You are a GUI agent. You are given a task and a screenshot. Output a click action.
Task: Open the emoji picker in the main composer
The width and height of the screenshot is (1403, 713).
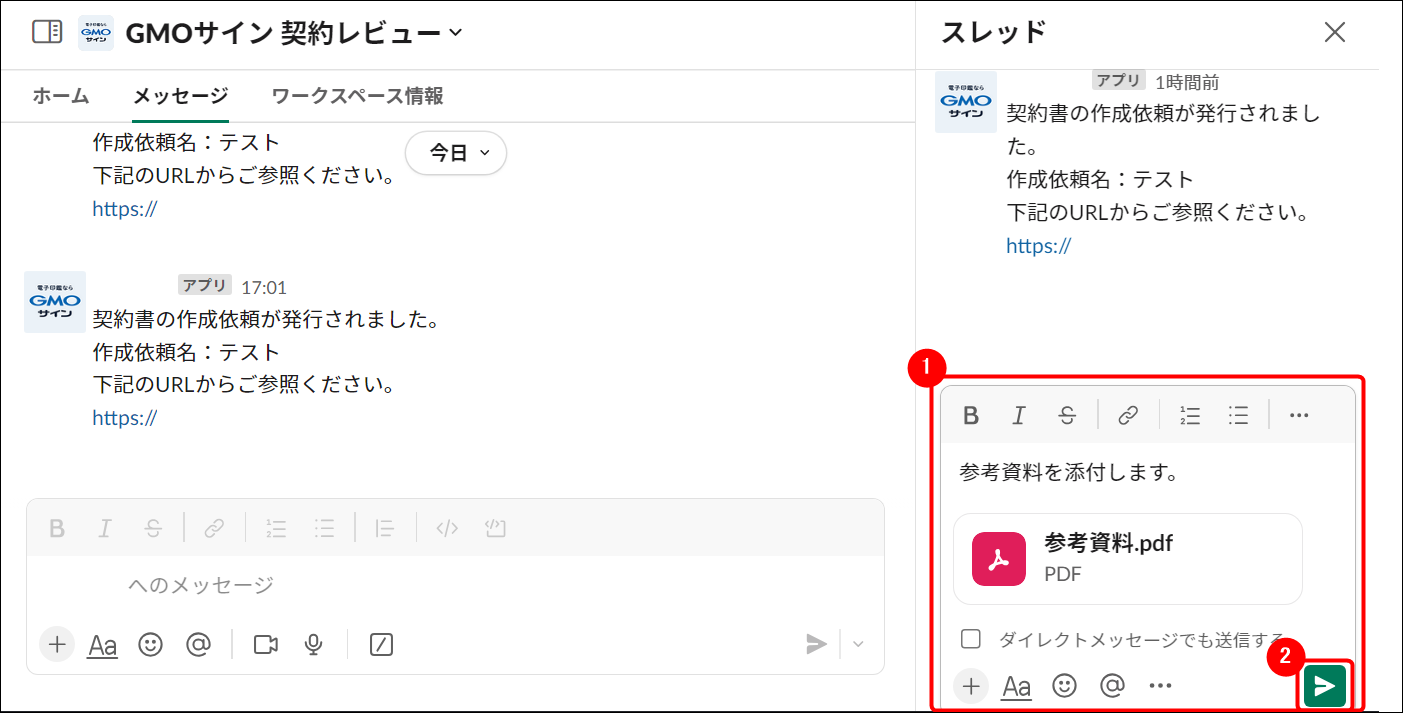coord(151,645)
